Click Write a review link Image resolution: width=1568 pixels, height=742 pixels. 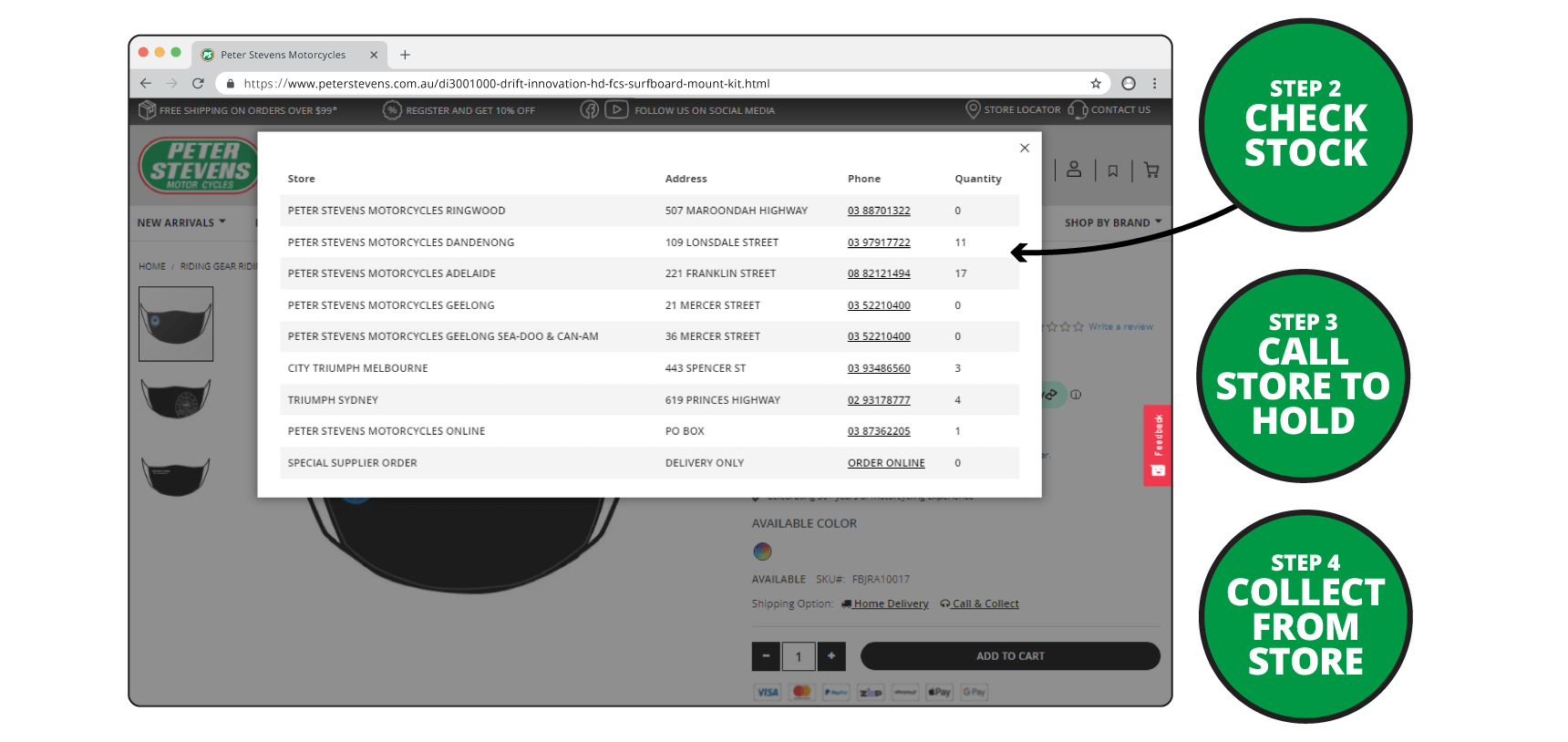pos(1120,326)
